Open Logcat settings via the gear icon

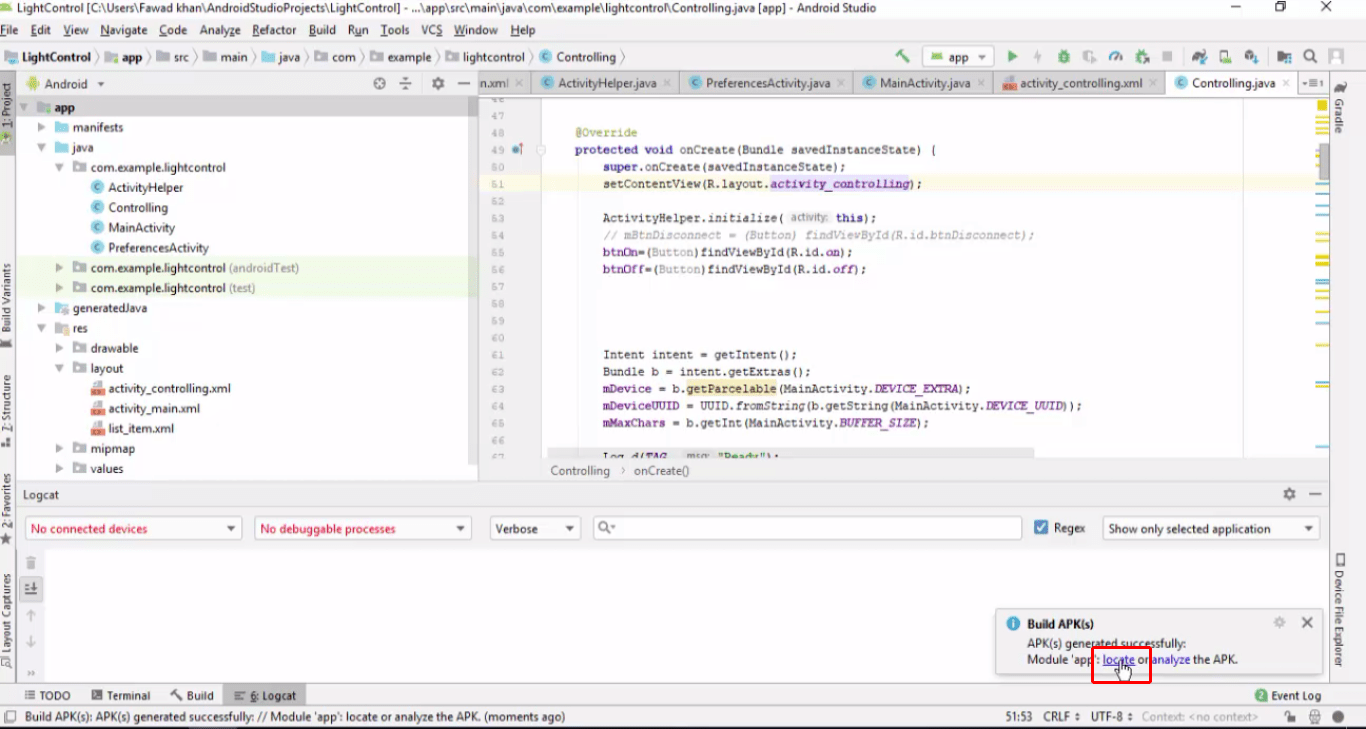click(1288, 494)
